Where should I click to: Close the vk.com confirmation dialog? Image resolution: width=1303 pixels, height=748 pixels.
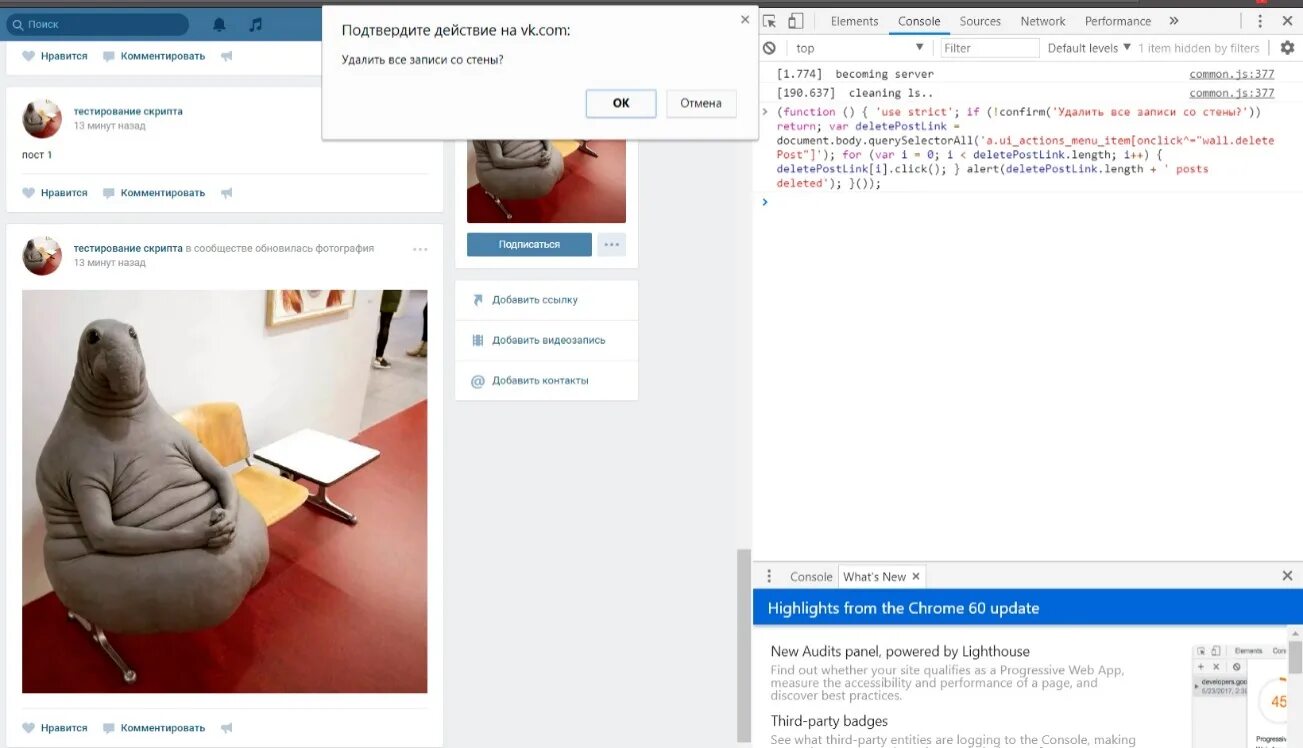[x=744, y=19]
